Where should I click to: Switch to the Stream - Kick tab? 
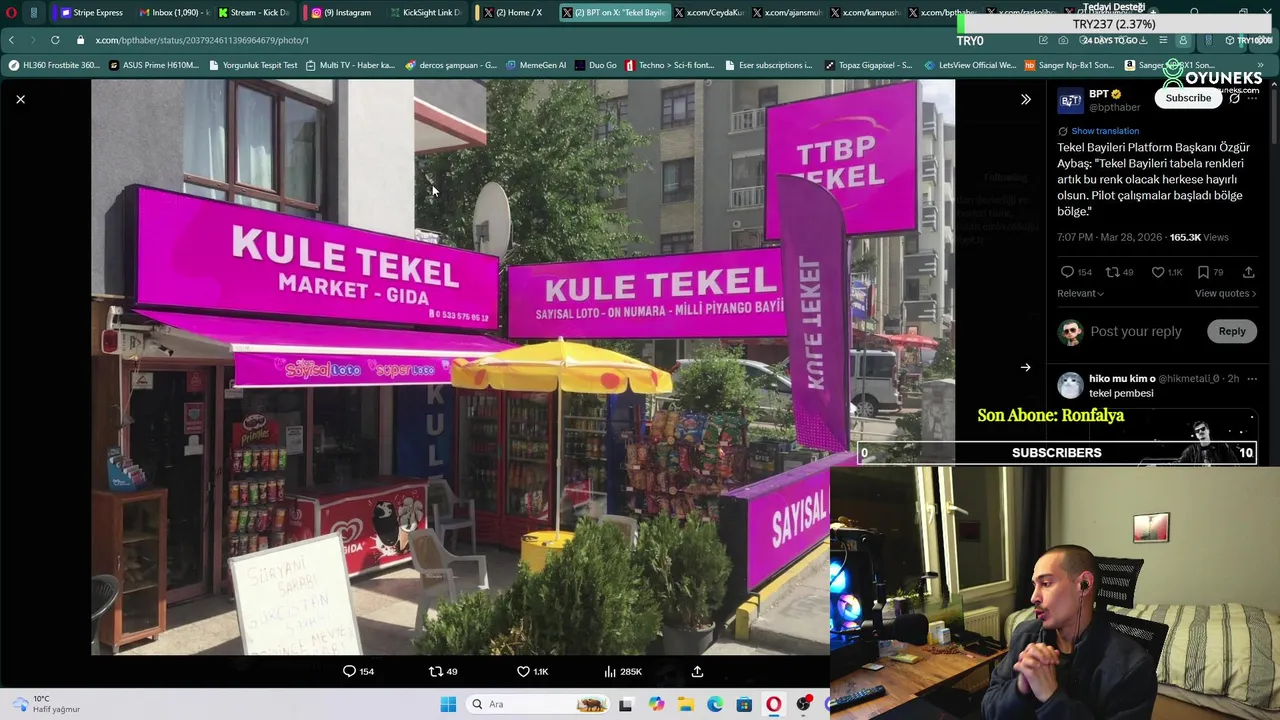point(251,12)
